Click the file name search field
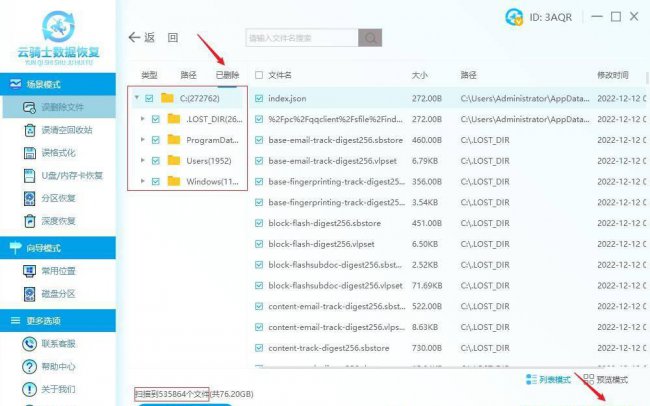650x406 pixels. (x=302, y=38)
